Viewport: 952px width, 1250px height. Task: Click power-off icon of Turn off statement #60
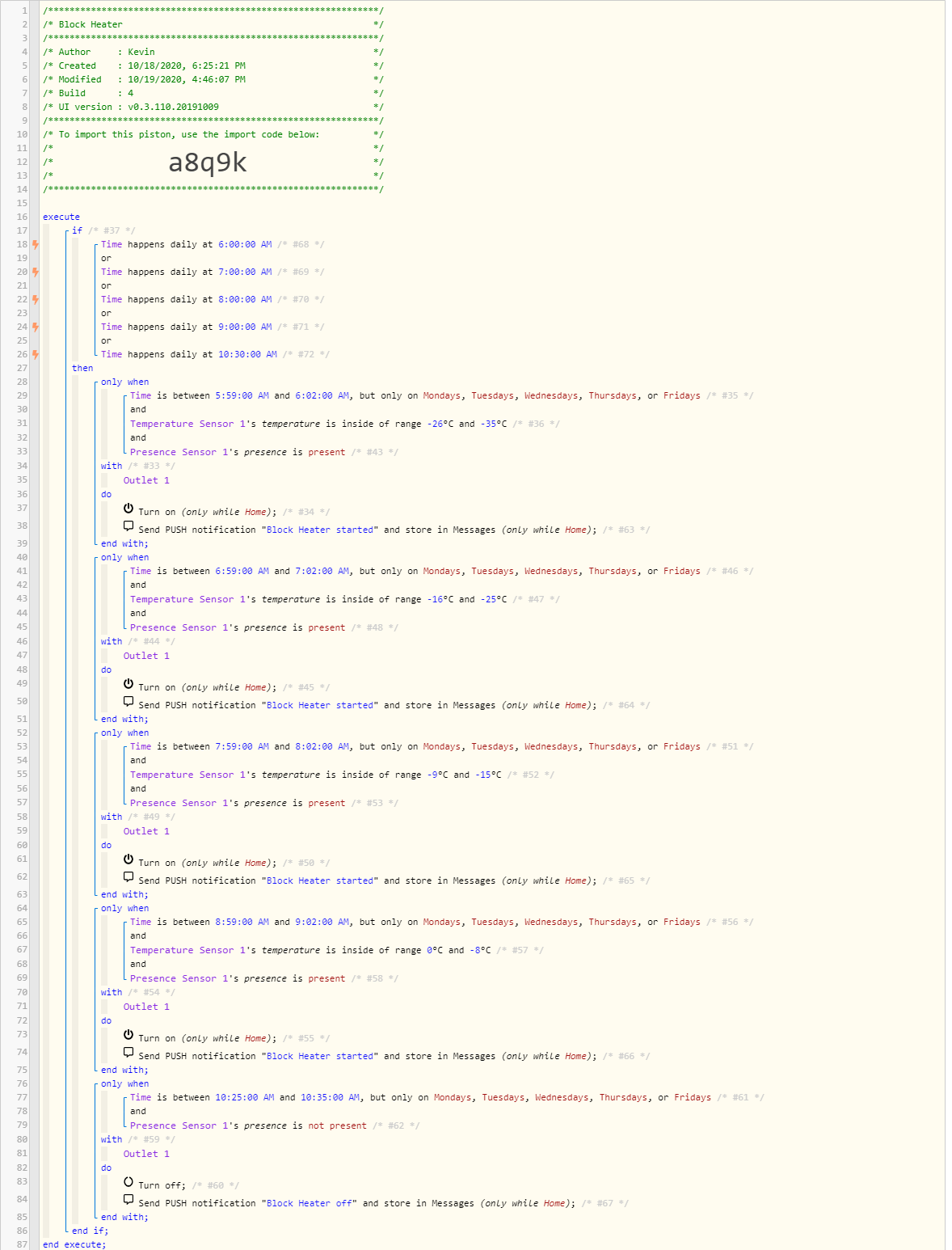[x=128, y=1182]
